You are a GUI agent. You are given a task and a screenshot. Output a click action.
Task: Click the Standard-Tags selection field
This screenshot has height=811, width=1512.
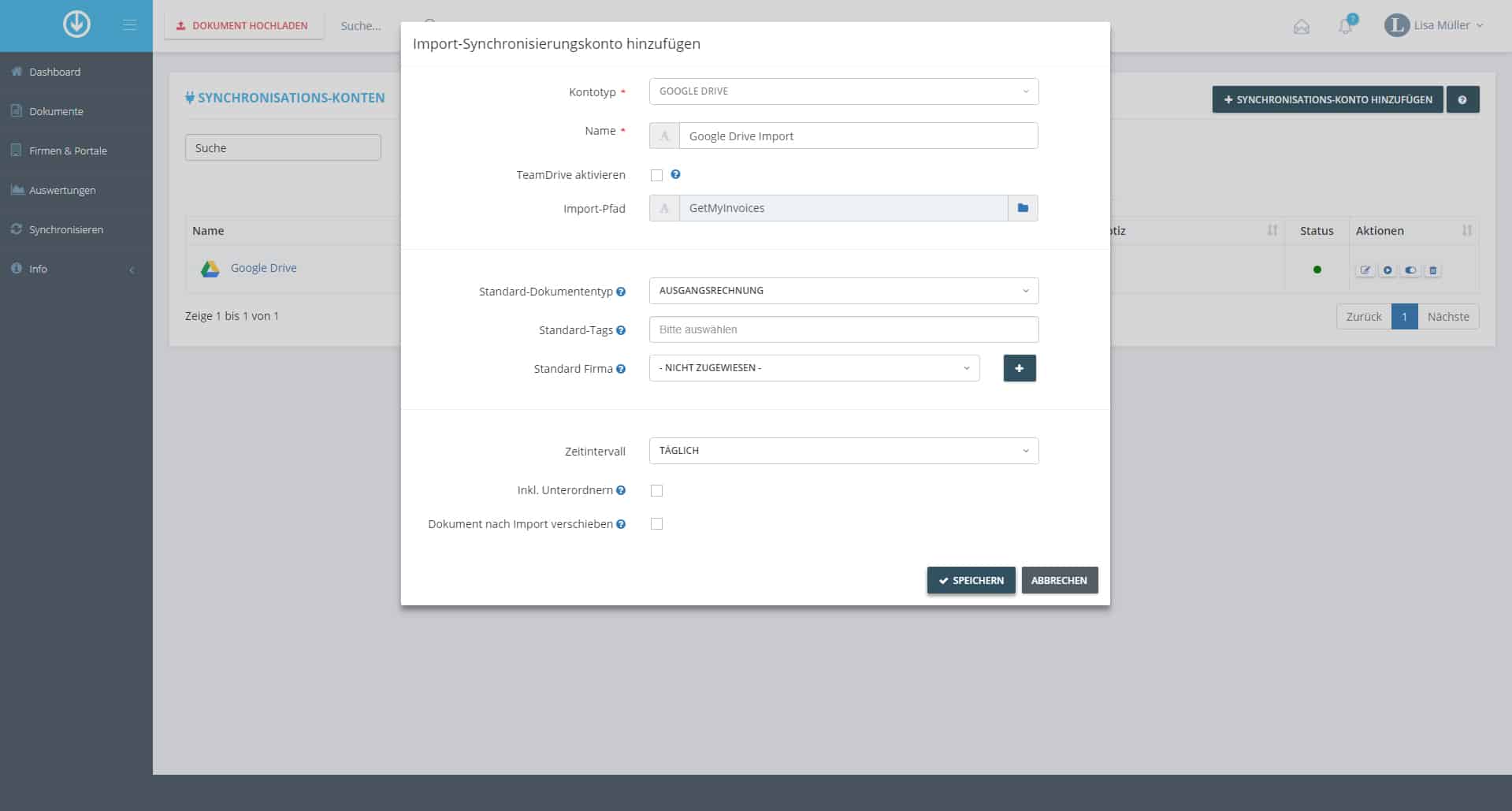pyautogui.click(x=844, y=329)
